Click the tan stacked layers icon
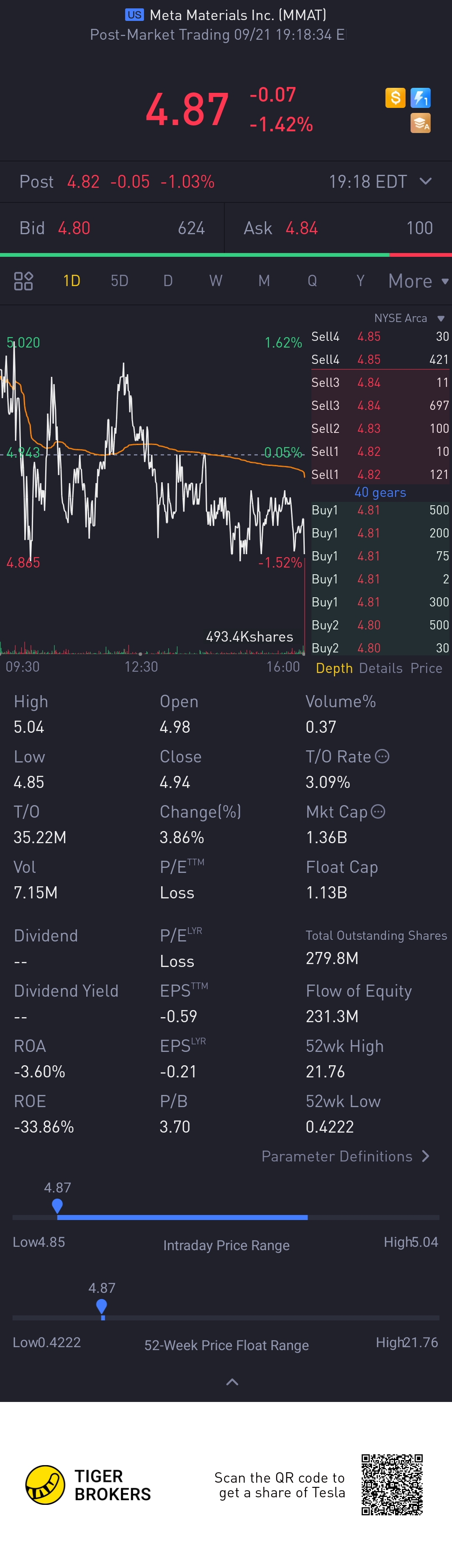Viewport: 452px width, 1568px height. (420, 123)
